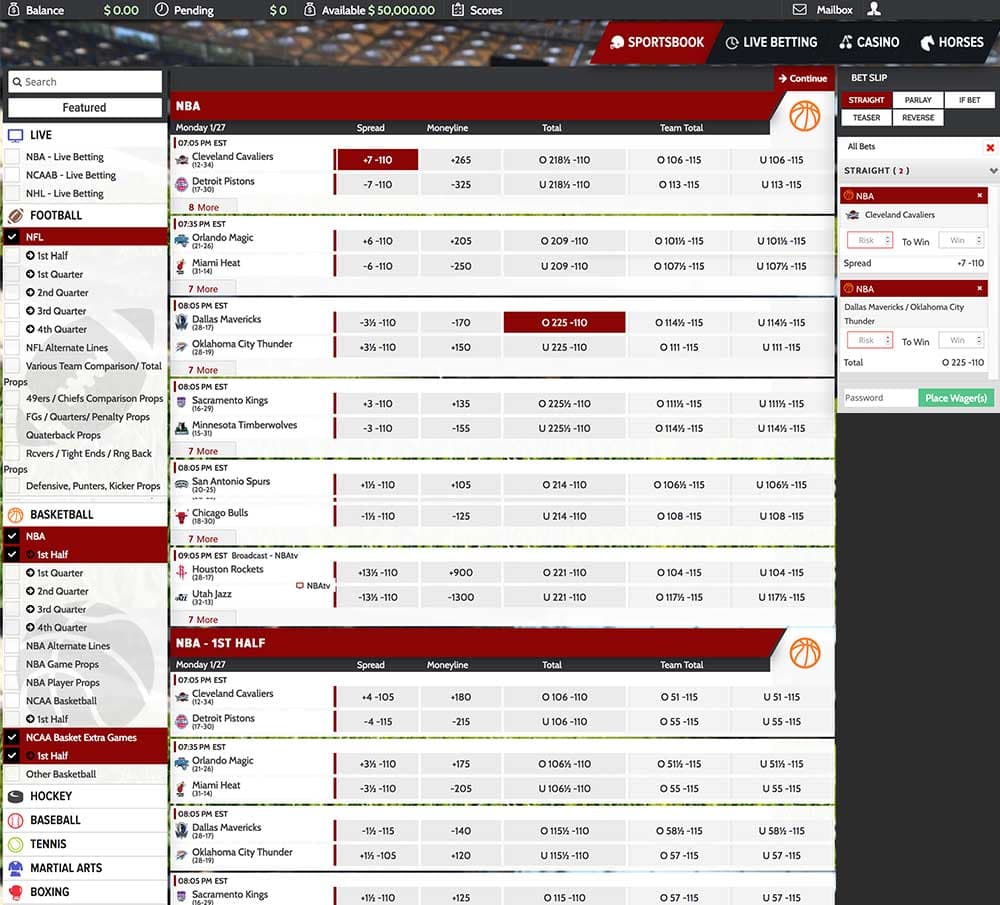Click the Place Wager(s) button
Screen dimensions: 1000x905
point(956,398)
